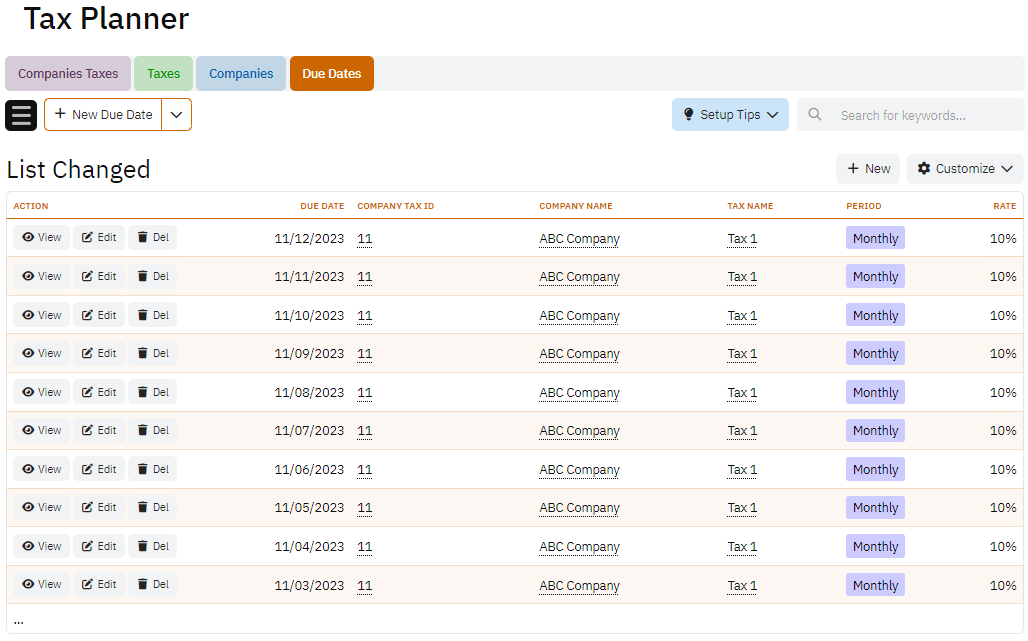
Task: View the 11/05/2023 due date record
Action: [x=42, y=507]
